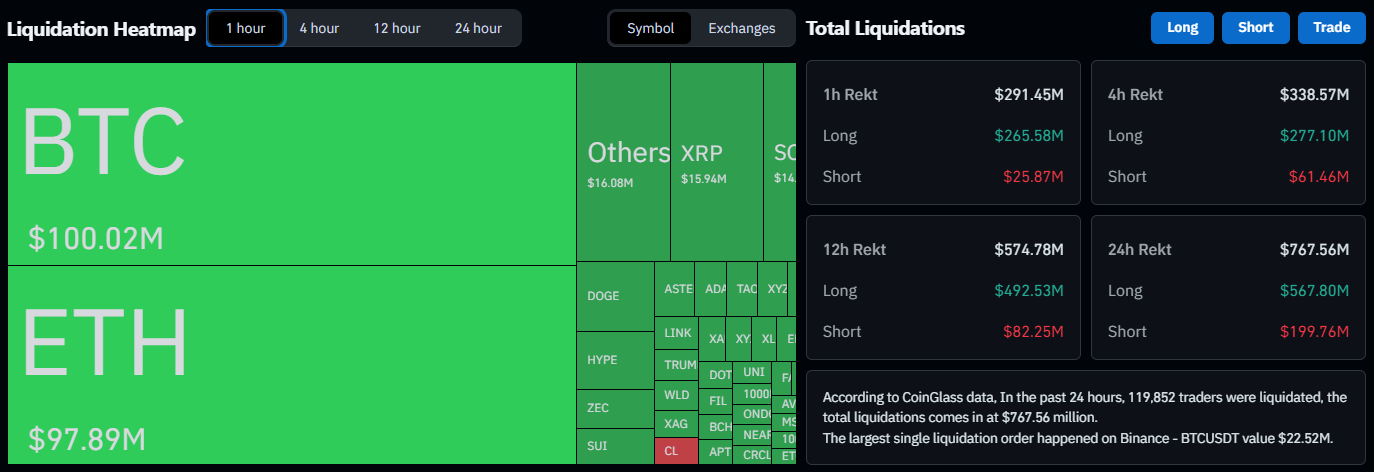
Task: Click the NEAR heatmap tile
Action: 753,435
